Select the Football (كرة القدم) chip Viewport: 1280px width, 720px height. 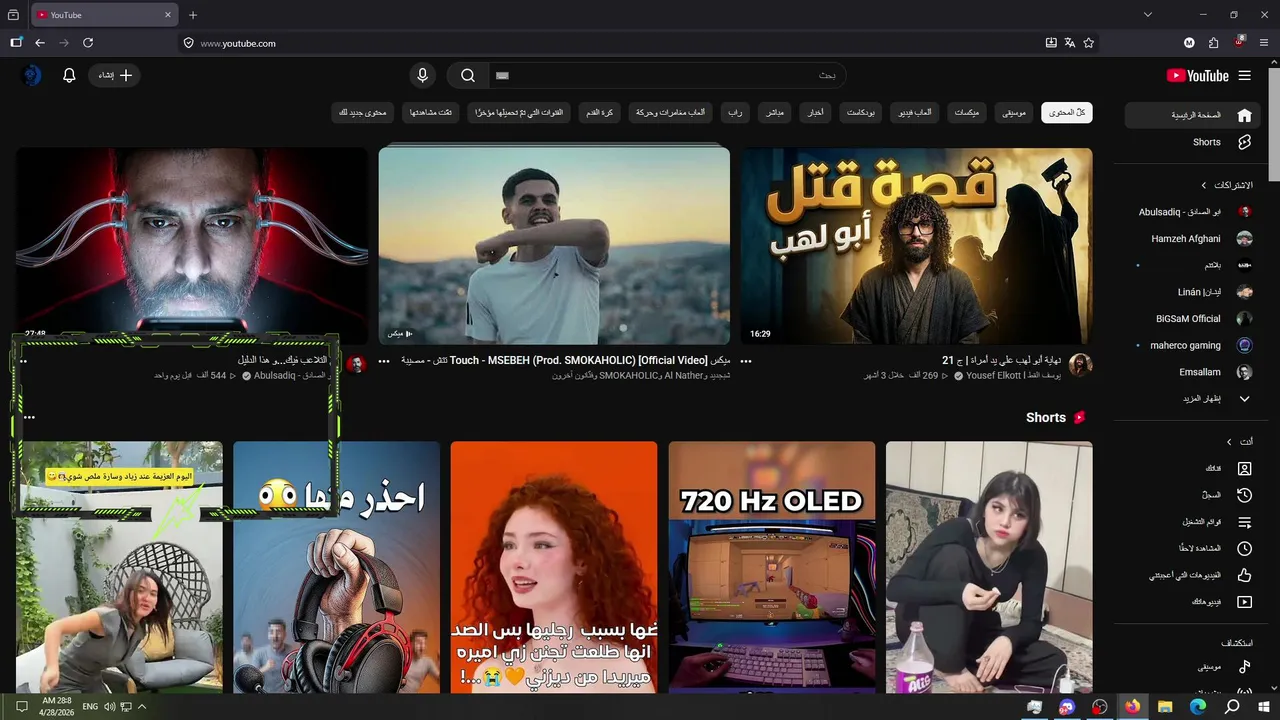[600, 113]
